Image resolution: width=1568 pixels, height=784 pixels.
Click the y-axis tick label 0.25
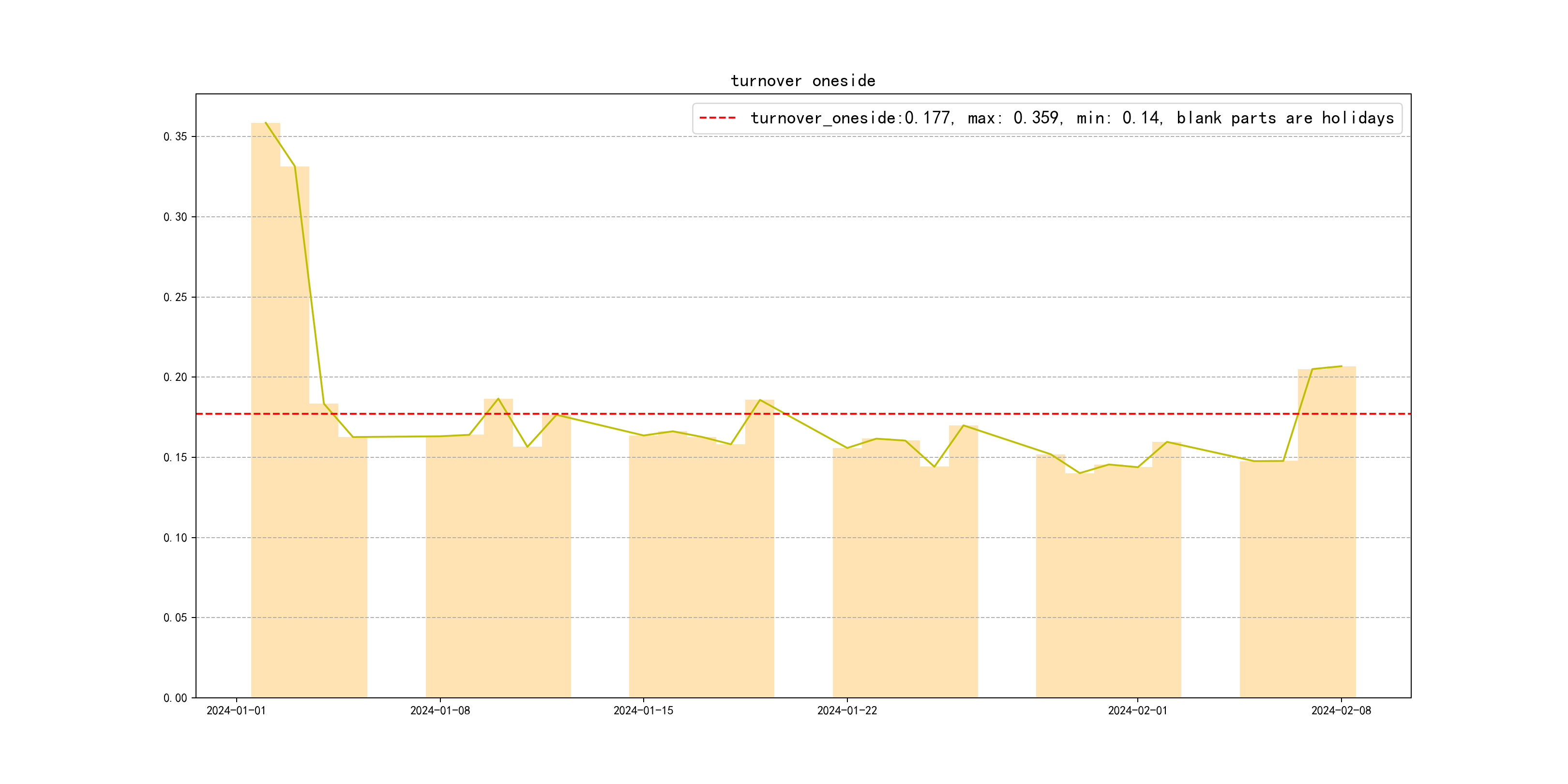(175, 298)
